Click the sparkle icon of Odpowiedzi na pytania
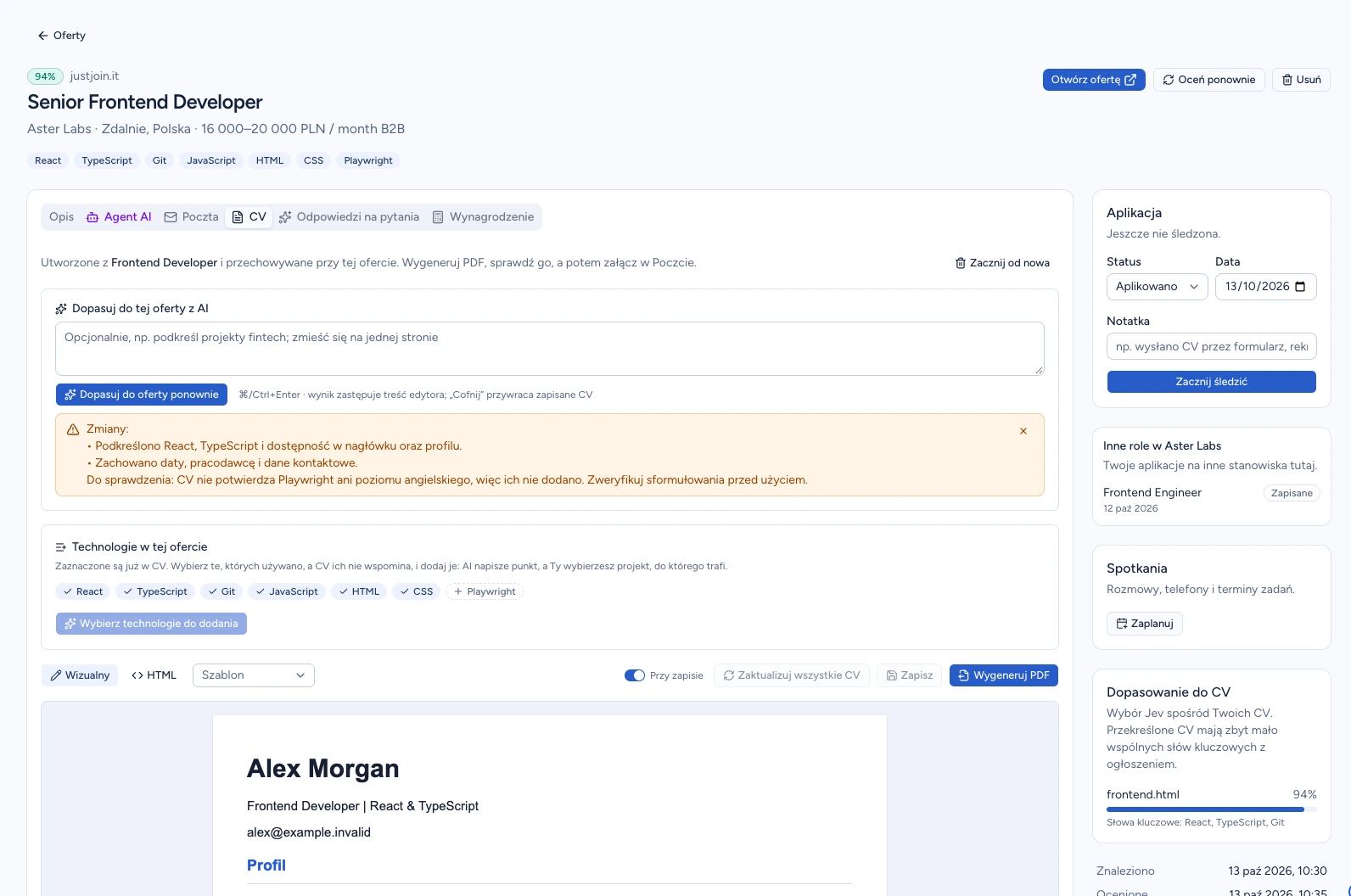 (285, 217)
